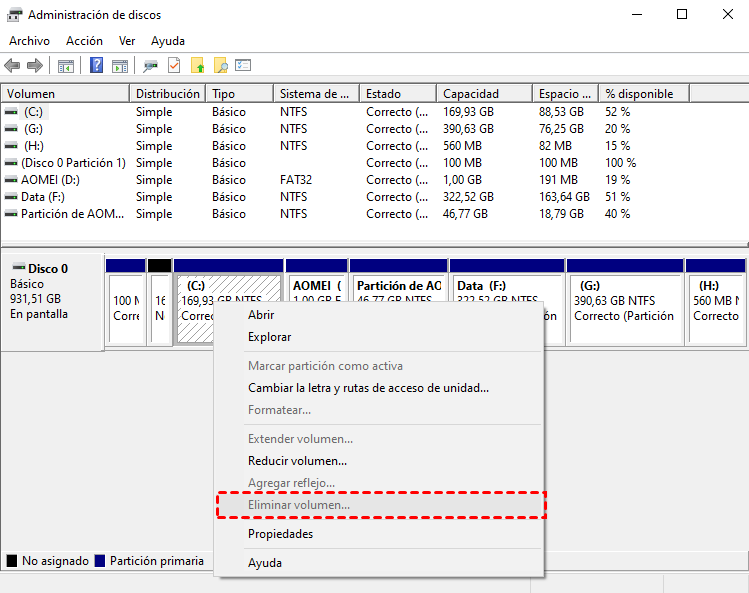The image size is (749, 593).
Task: Select Propiedades in the context menu
Action: pyautogui.click(x=280, y=534)
